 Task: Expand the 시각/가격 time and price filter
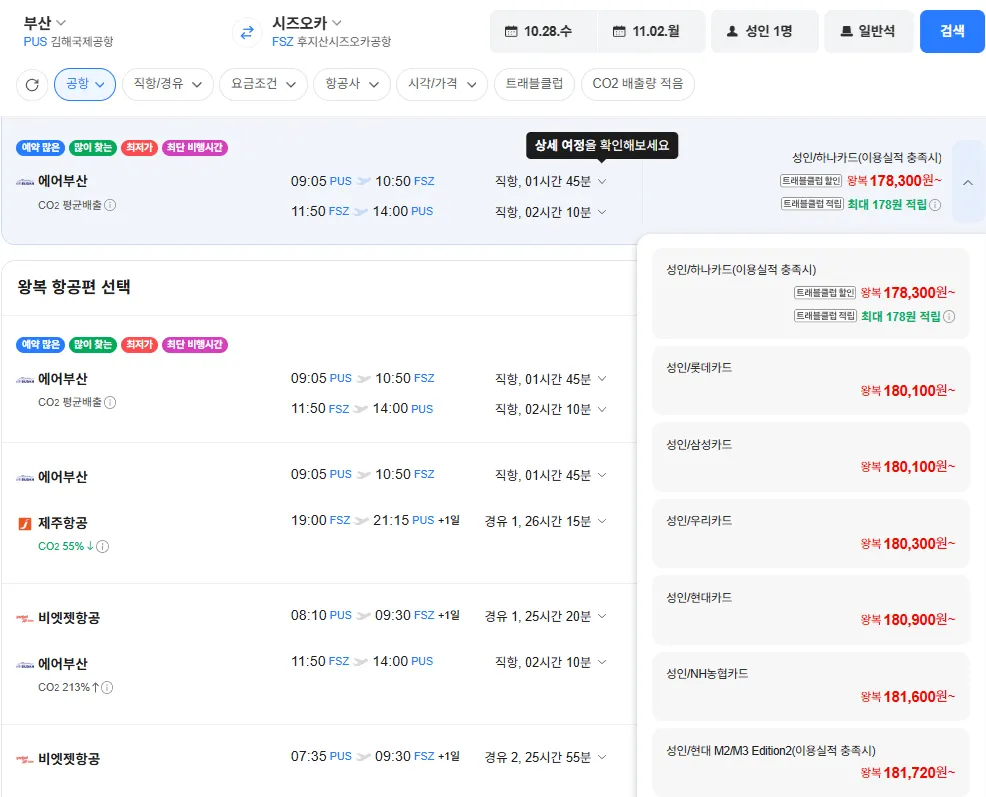tap(442, 84)
